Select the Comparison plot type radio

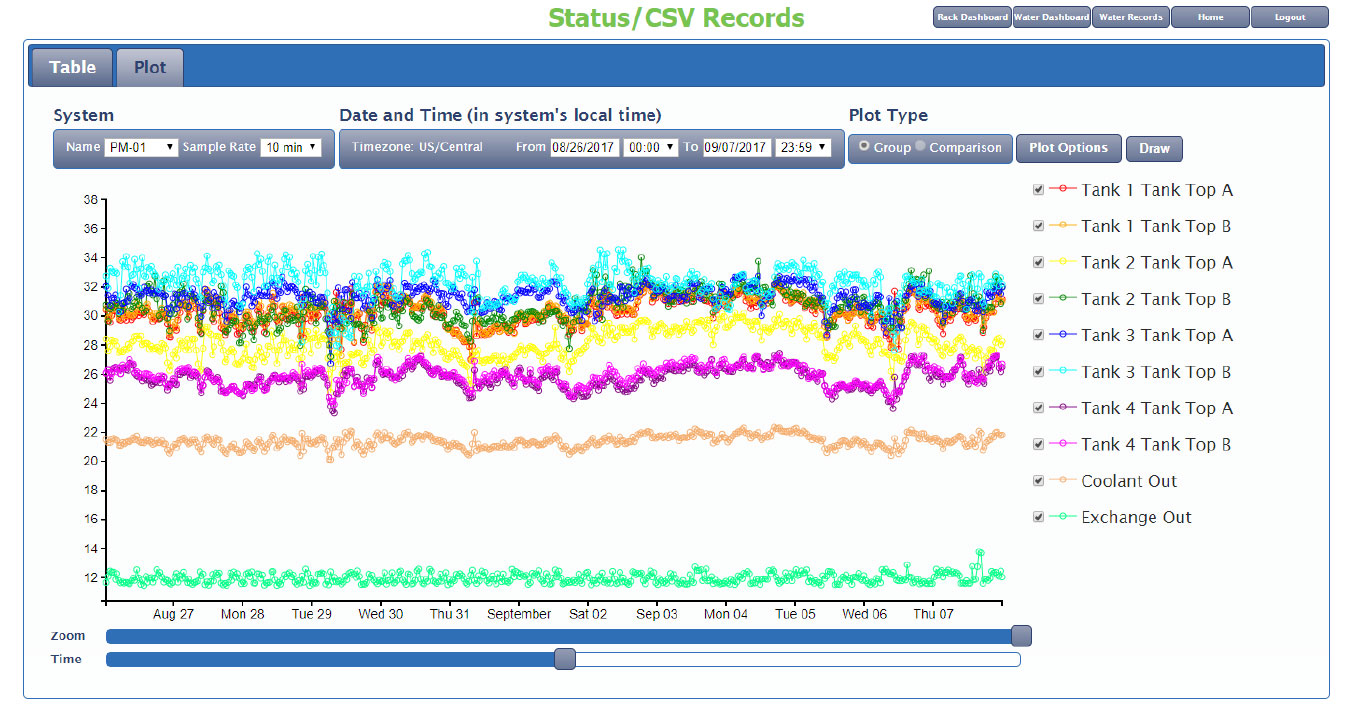coord(921,146)
